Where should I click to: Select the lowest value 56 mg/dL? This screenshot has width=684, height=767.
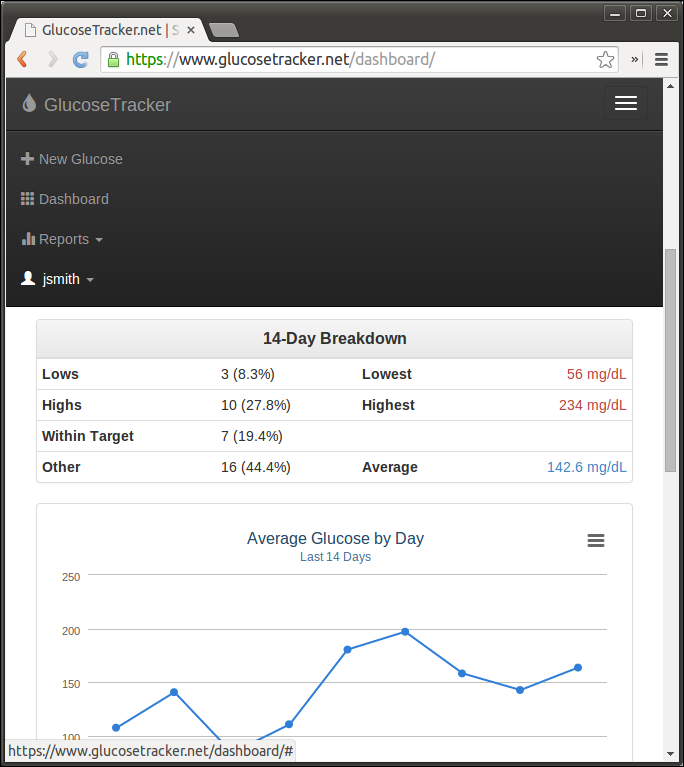pos(596,374)
